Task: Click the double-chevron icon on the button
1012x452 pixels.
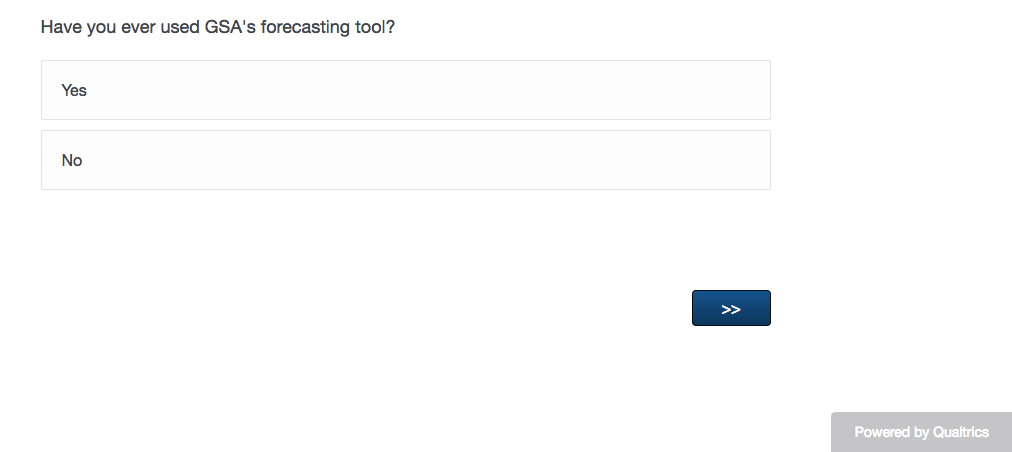Action: pos(731,309)
